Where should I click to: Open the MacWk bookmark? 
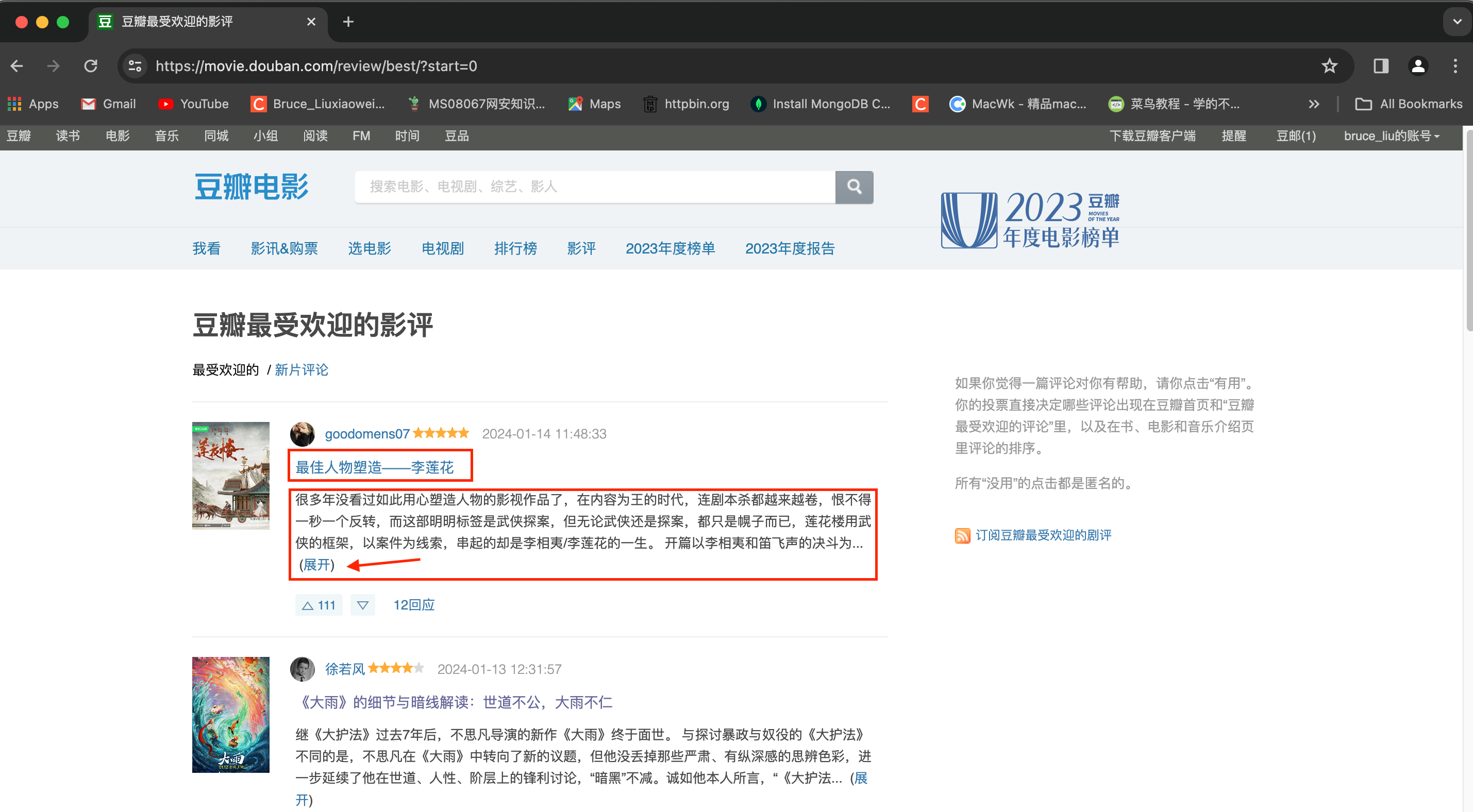click(1018, 104)
